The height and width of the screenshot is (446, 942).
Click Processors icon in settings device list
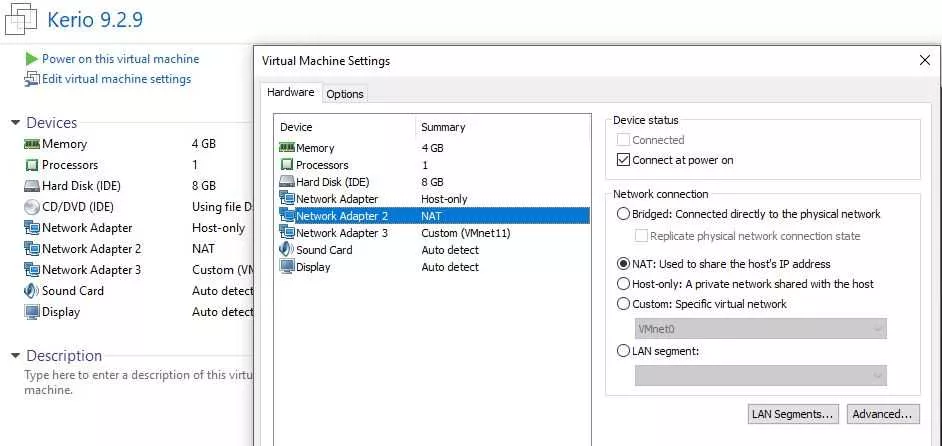[x=287, y=165]
